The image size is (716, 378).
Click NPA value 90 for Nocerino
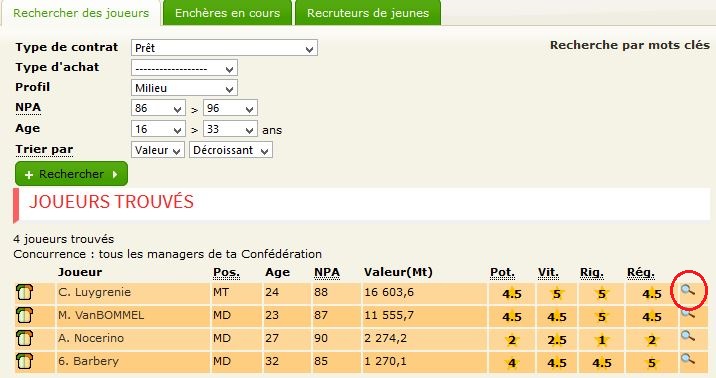pos(321,338)
